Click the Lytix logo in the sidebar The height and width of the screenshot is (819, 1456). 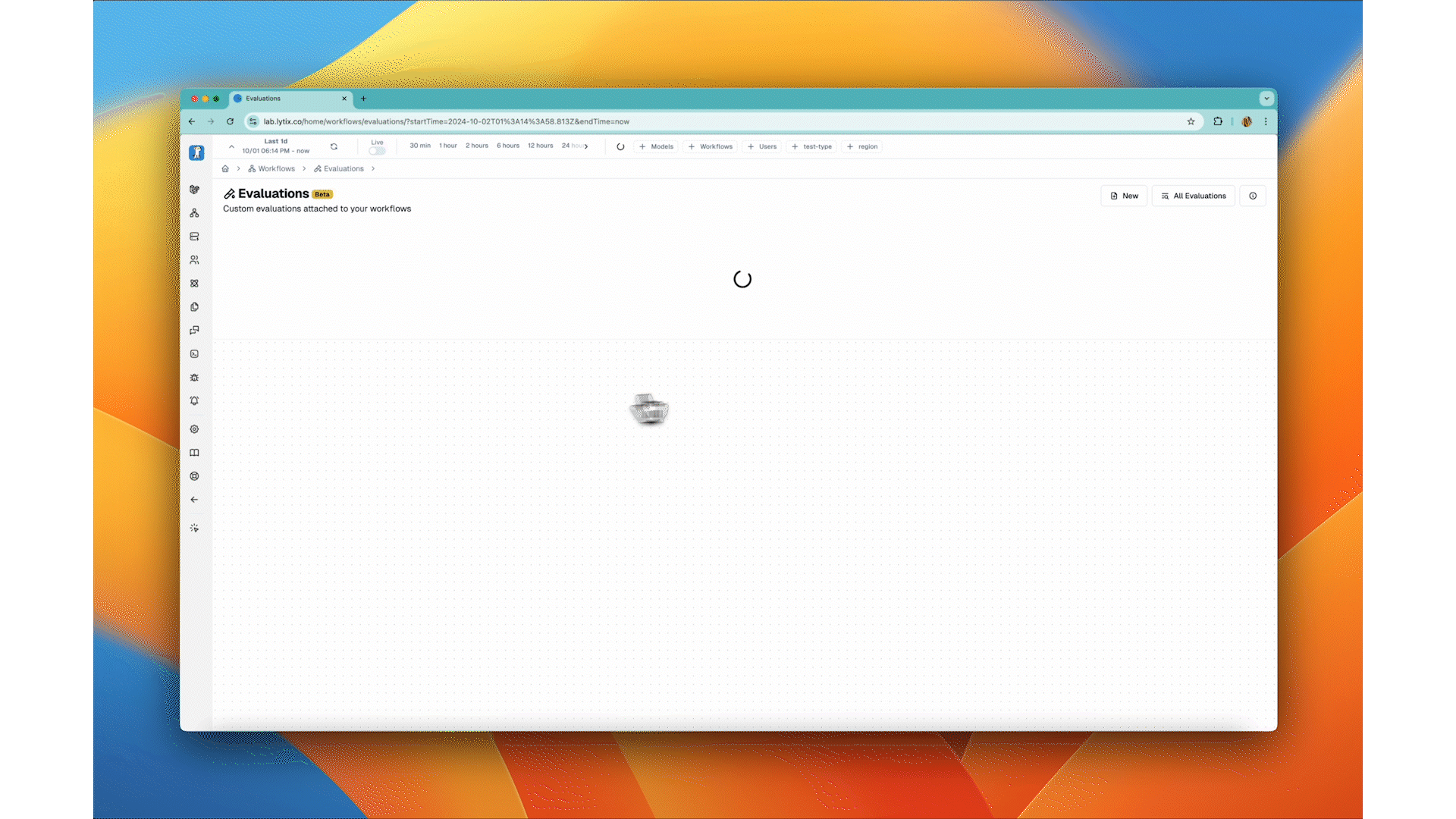[x=196, y=152]
